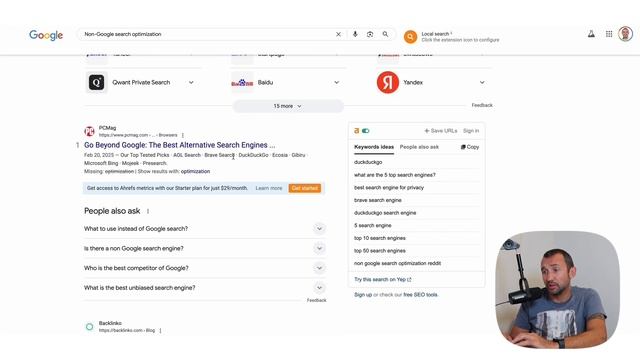Click into the Google search input field
Image resolution: width=640 pixels, height=360 pixels.
(x=206, y=34)
